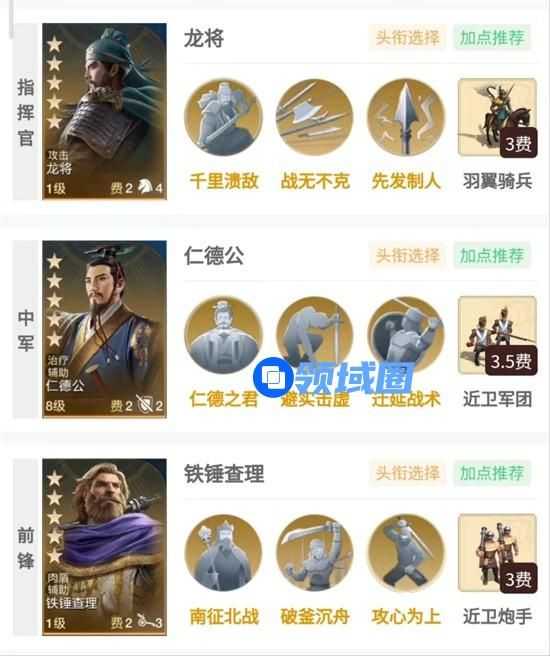Open 头衔选择 for 仁德公
This screenshot has width=550, height=656.
(407, 255)
